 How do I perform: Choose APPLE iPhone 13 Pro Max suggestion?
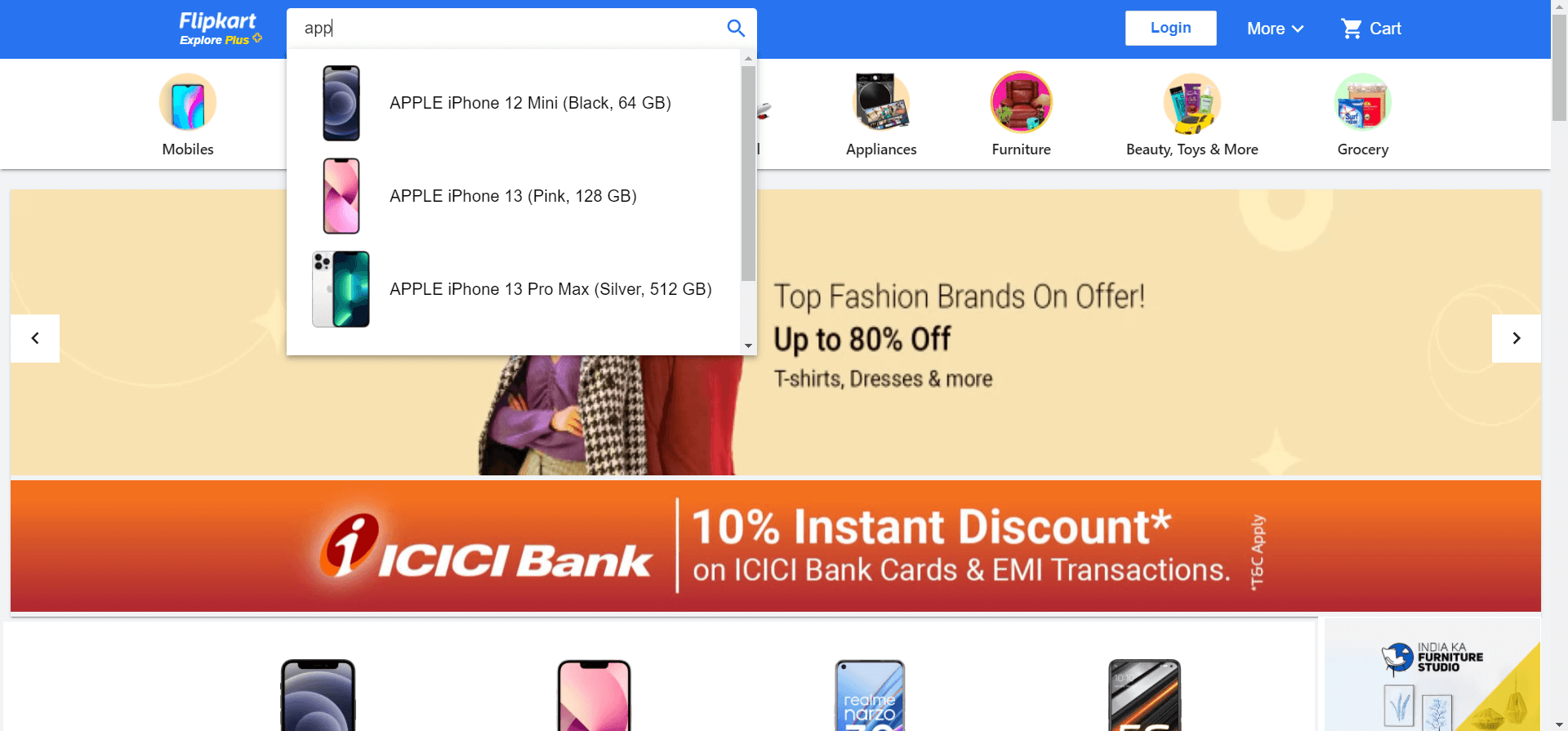[513, 289]
